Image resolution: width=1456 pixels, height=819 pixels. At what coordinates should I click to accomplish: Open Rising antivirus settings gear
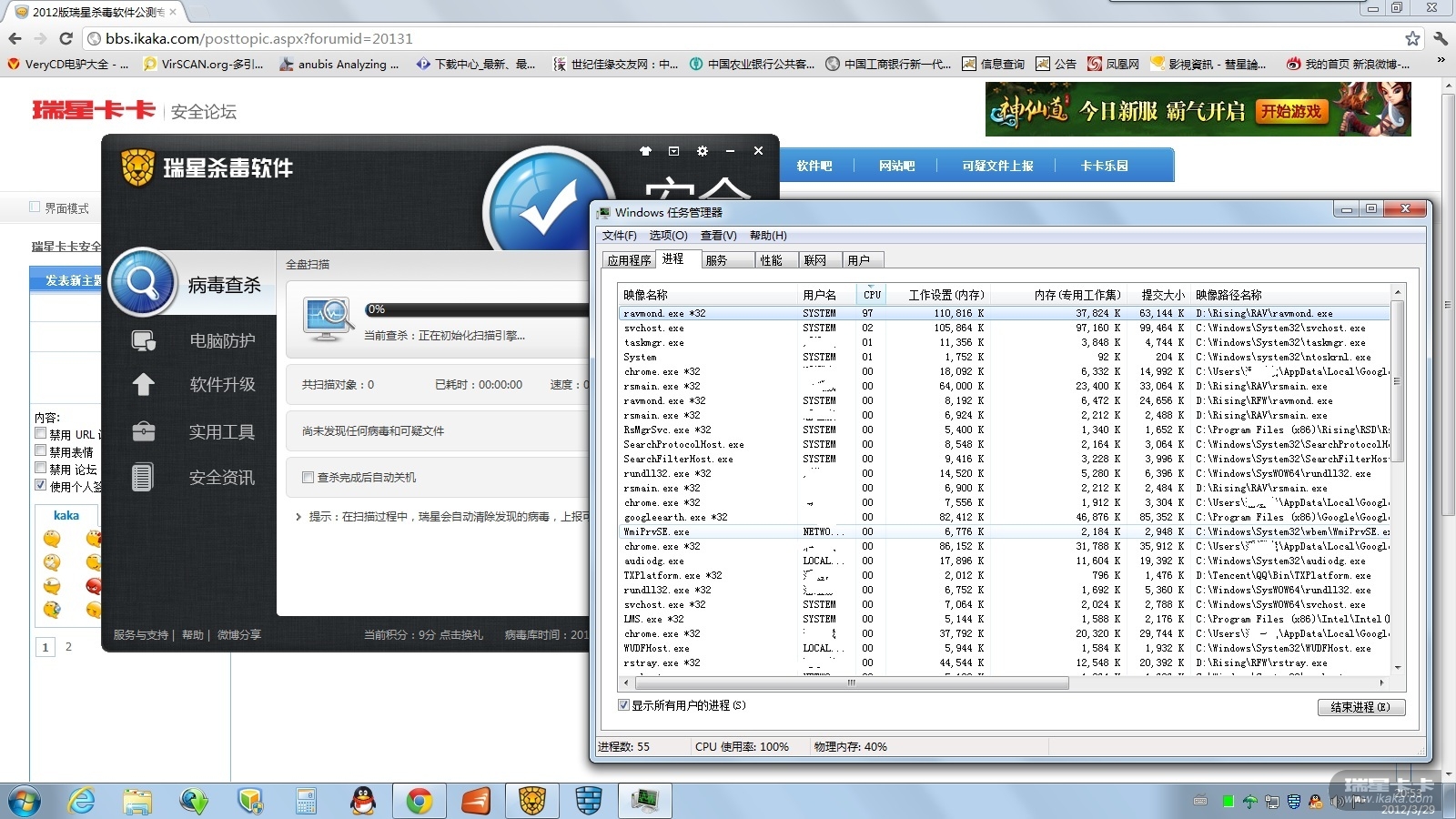702,151
